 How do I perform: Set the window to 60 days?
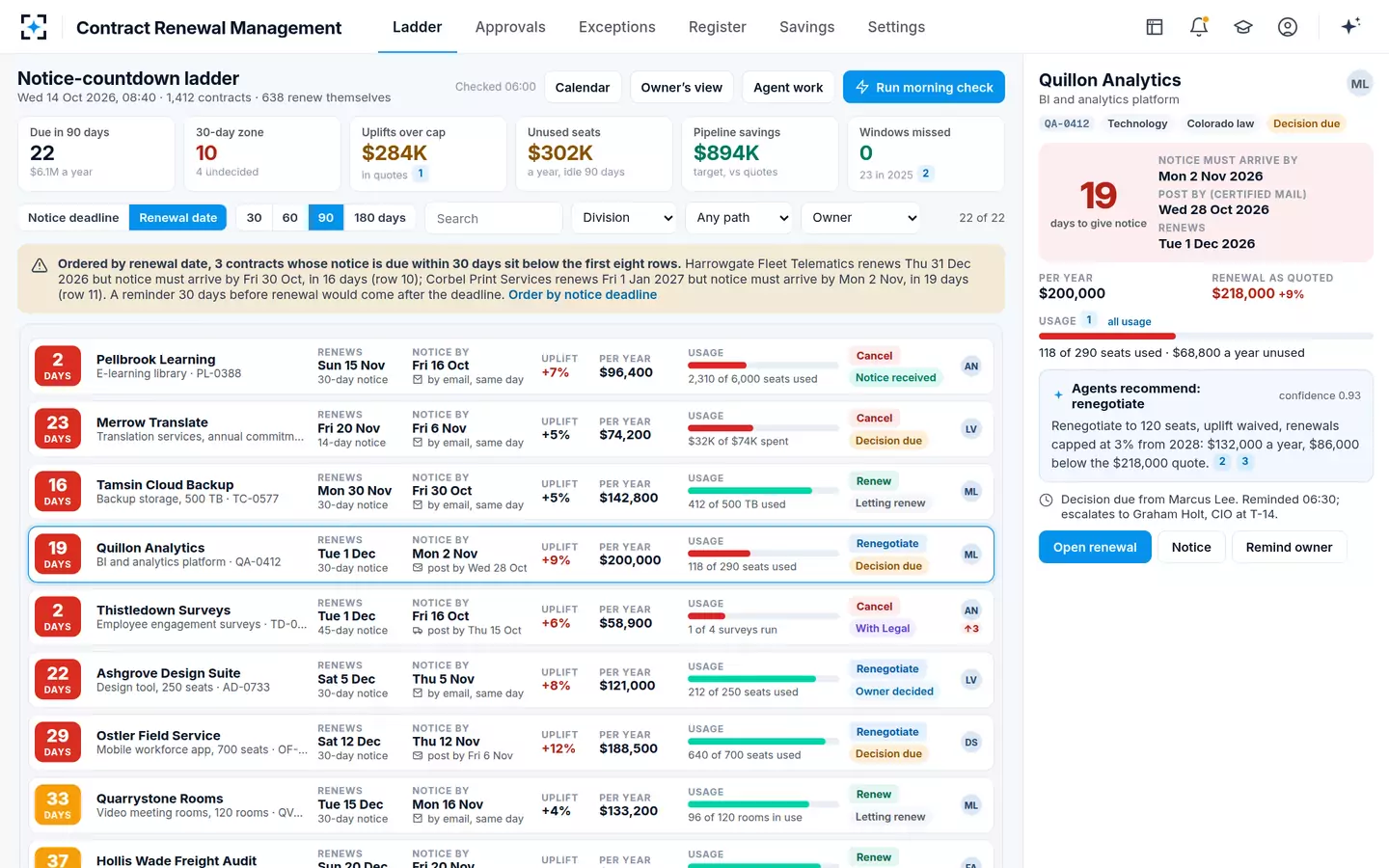tap(290, 218)
